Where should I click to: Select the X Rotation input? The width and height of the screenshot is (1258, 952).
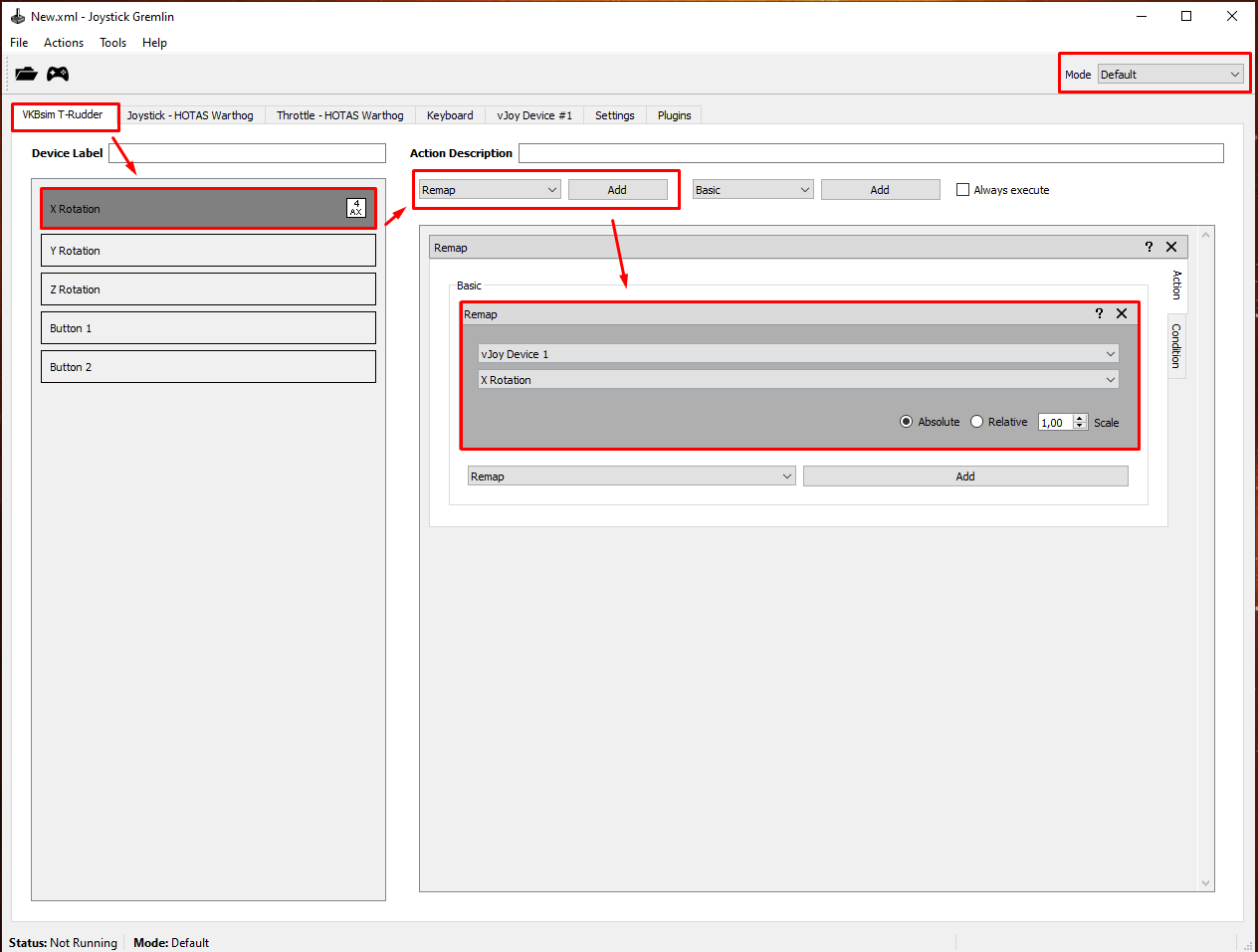click(208, 209)
